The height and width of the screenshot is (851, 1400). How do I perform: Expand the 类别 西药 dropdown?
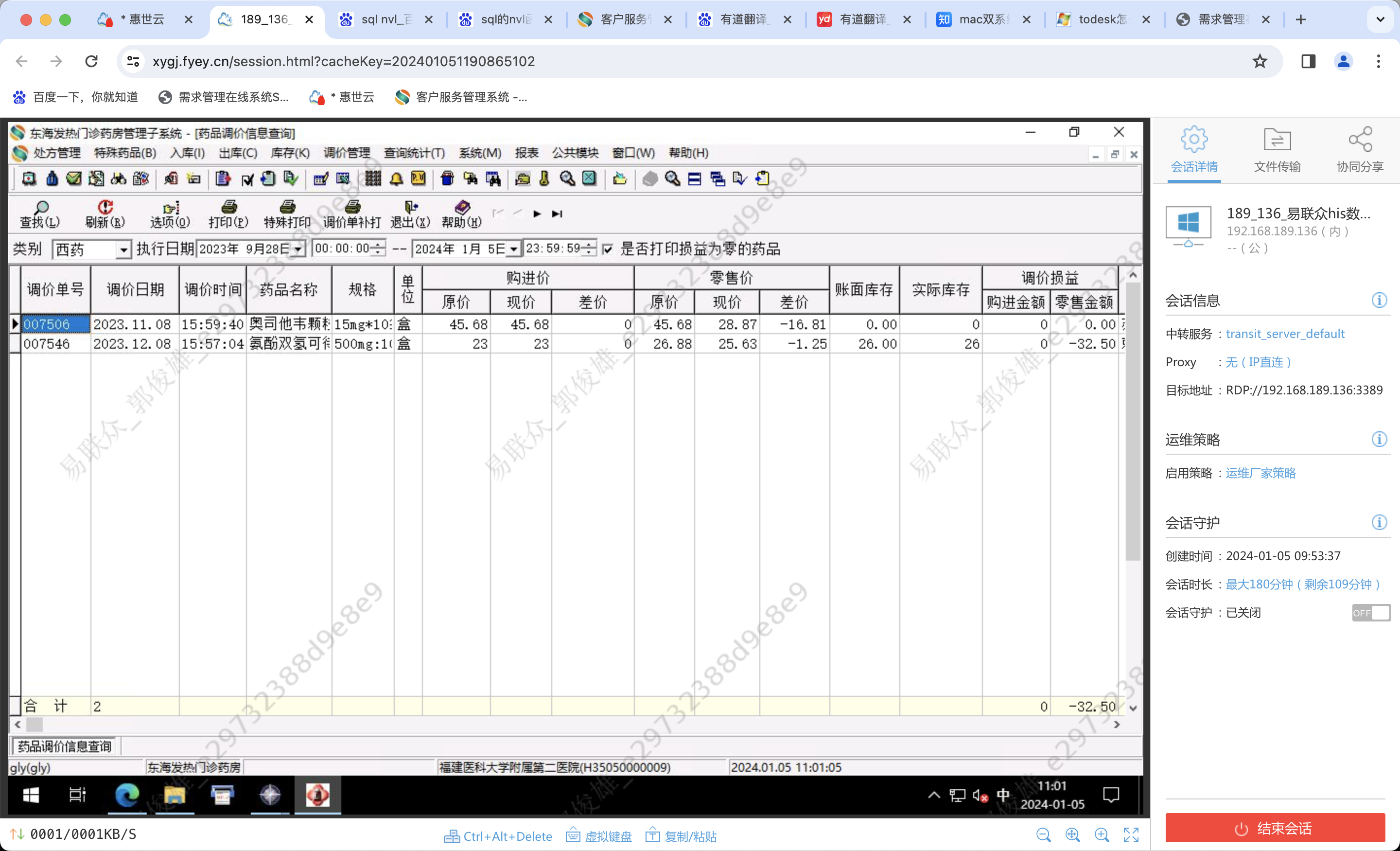coord(123,249)
